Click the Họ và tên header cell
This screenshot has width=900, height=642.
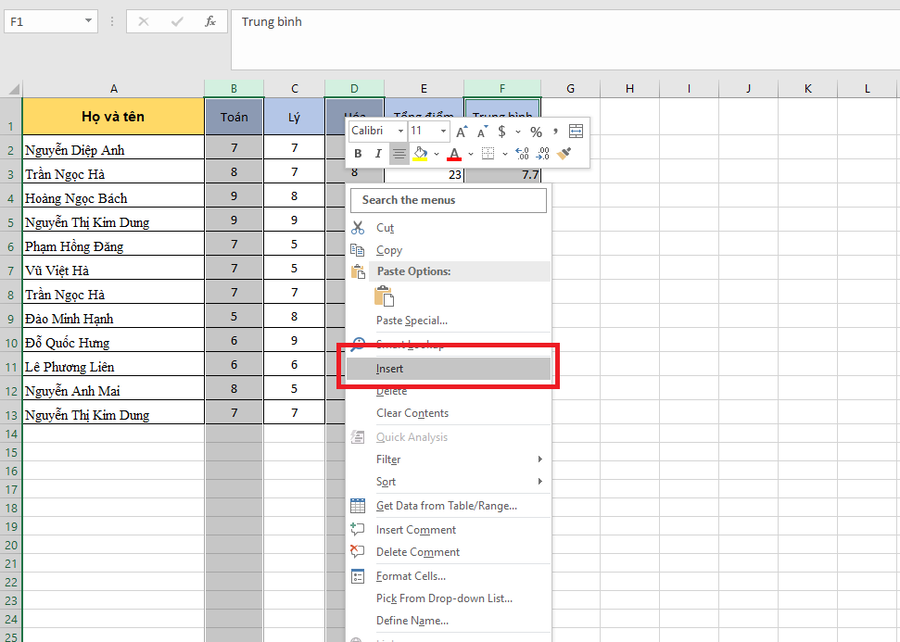[114, 116]
